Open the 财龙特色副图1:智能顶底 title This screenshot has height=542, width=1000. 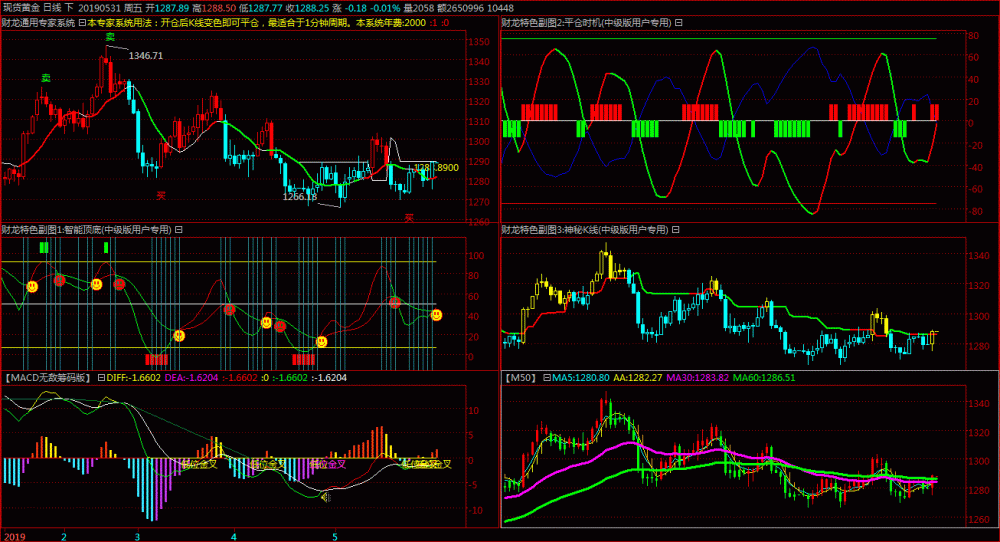click(x=87, y=230)
